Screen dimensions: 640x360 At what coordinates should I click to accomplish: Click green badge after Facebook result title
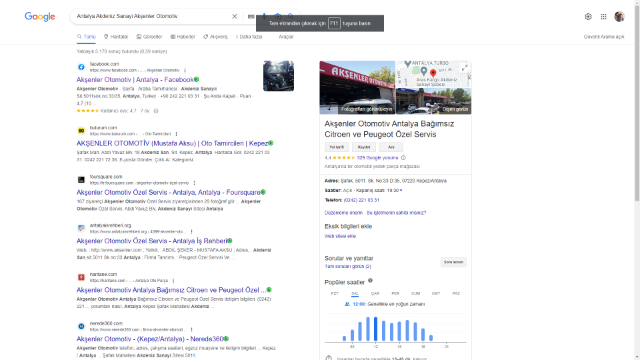click(x=197, y=80)
